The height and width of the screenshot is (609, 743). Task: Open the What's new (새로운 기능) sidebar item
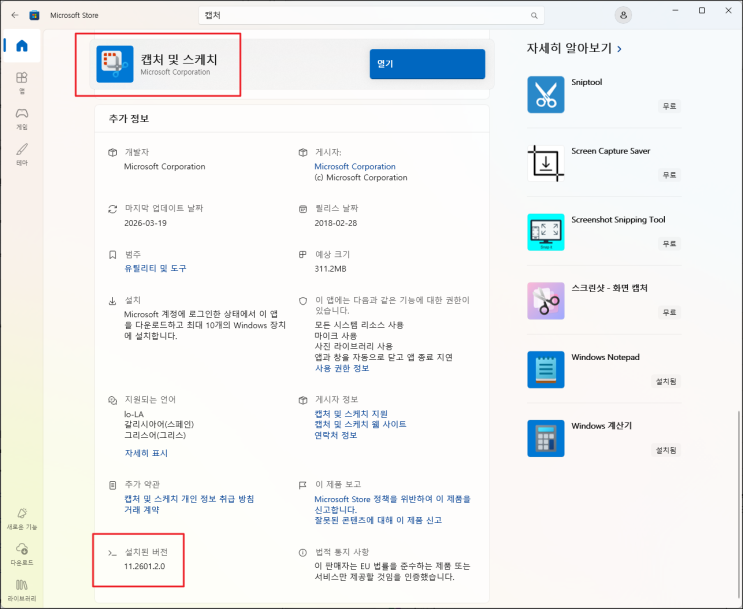22,519
